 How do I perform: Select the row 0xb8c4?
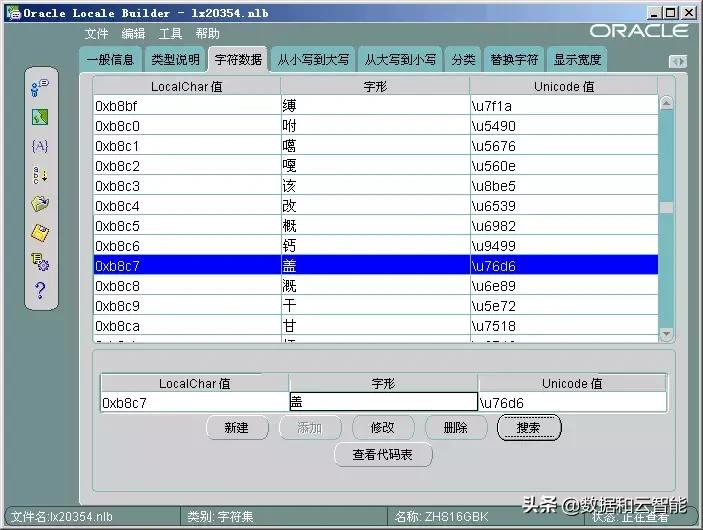click(x=376, y=205)
